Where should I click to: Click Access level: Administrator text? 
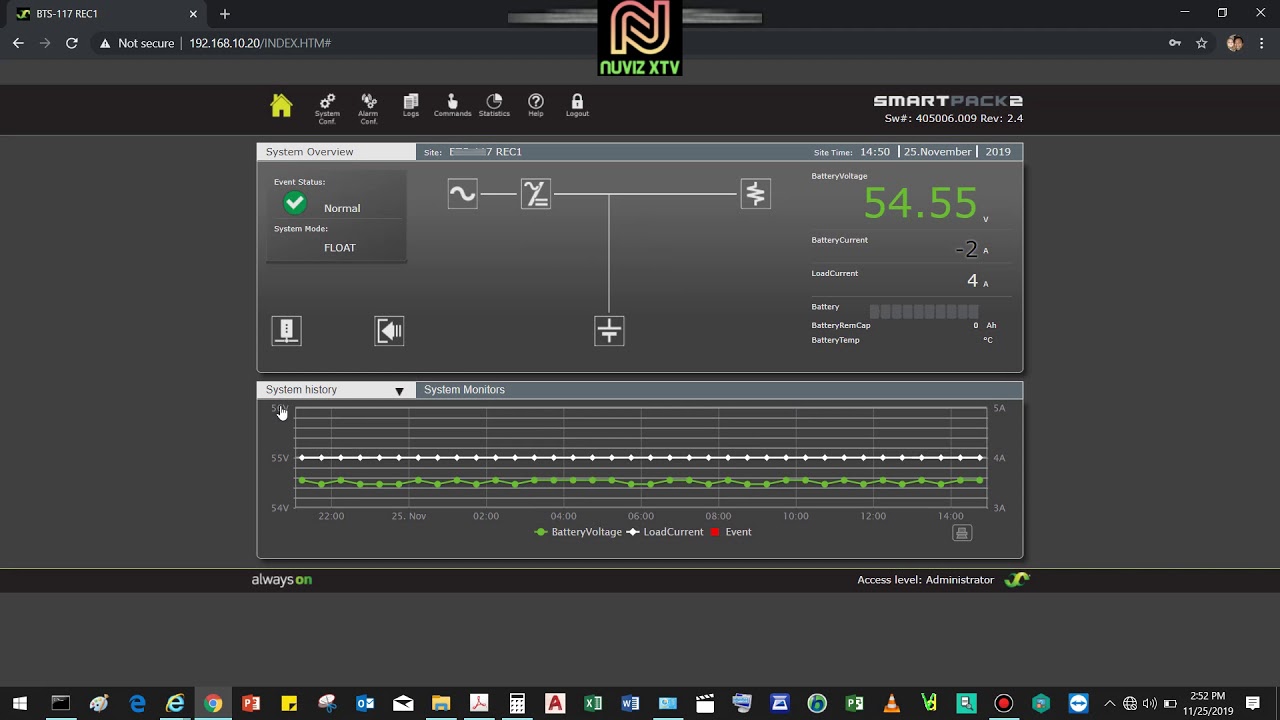tap(925, 580)
